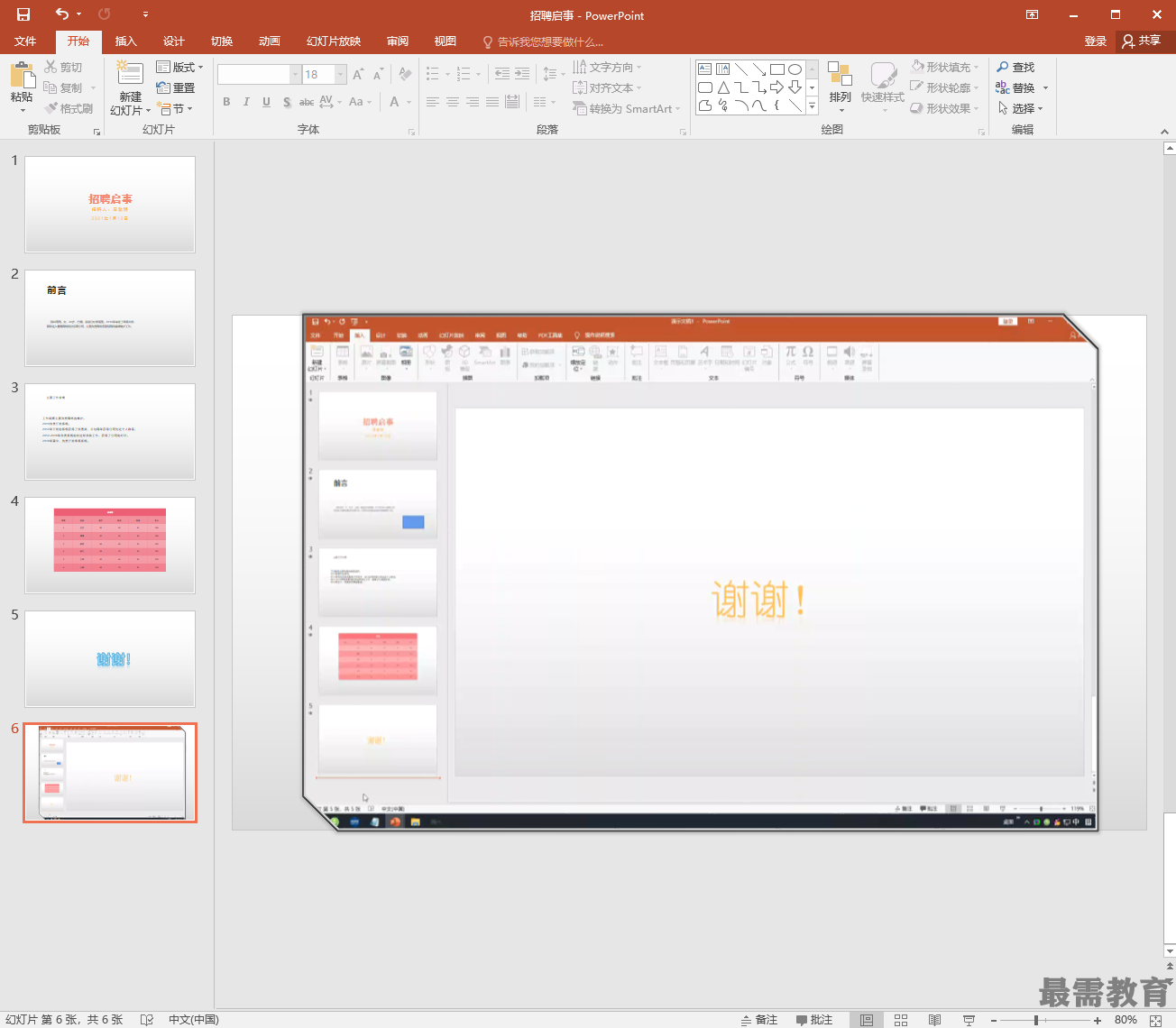Switch to the Design (设计) tab

tap(174, 41)
